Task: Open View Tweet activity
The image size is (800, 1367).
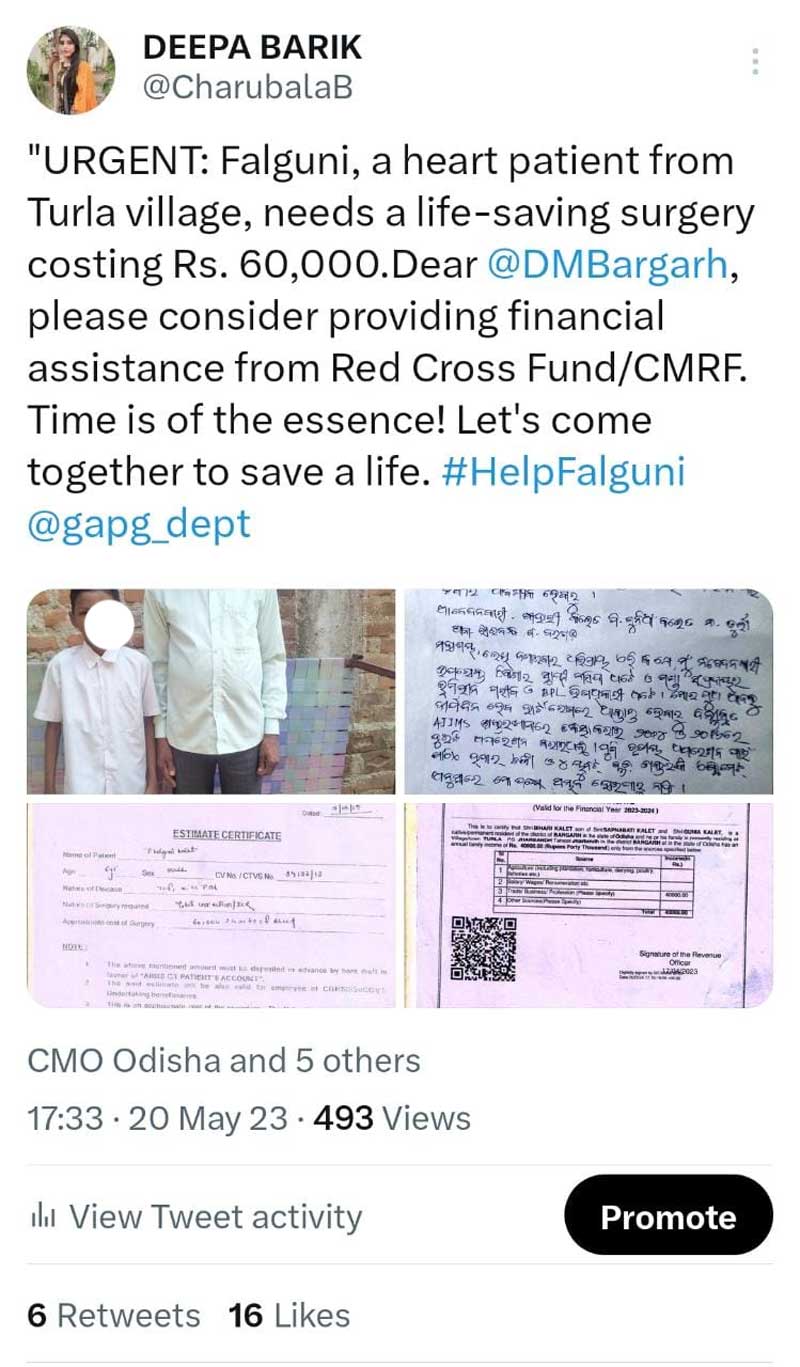Action: coord(215,1217)
